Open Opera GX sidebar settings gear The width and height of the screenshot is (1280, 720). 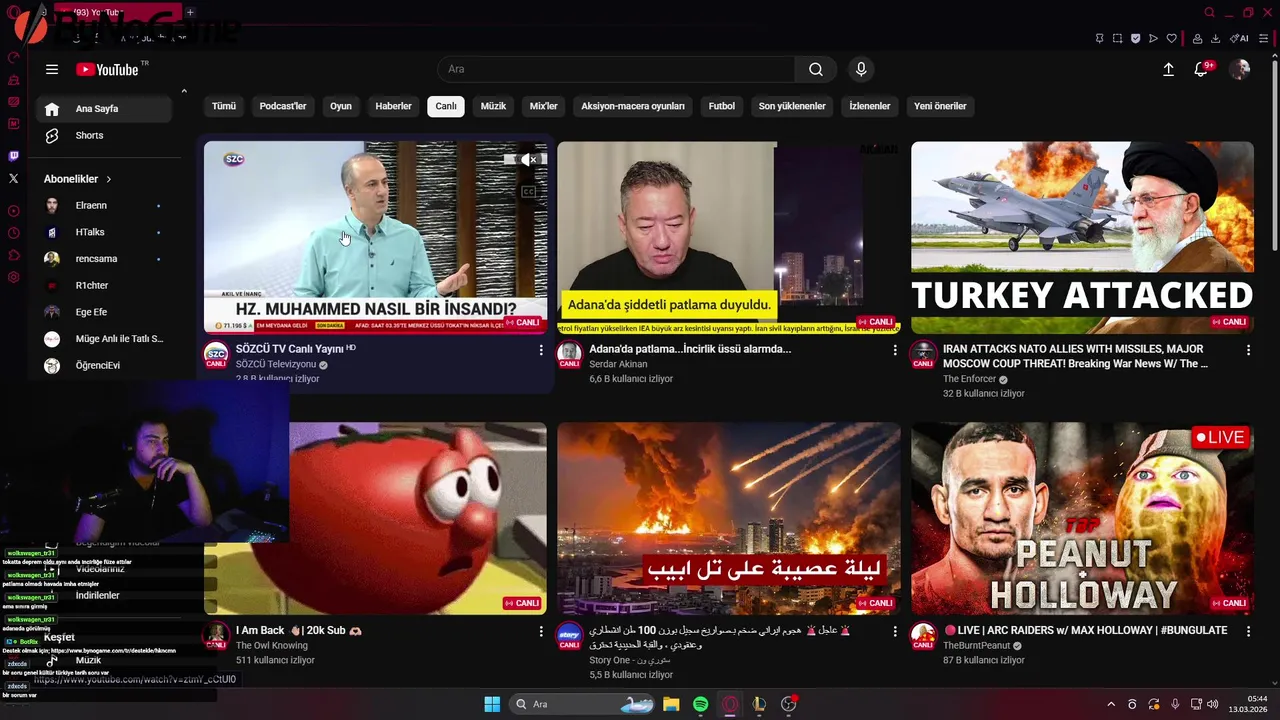click(x=13, y=277)
